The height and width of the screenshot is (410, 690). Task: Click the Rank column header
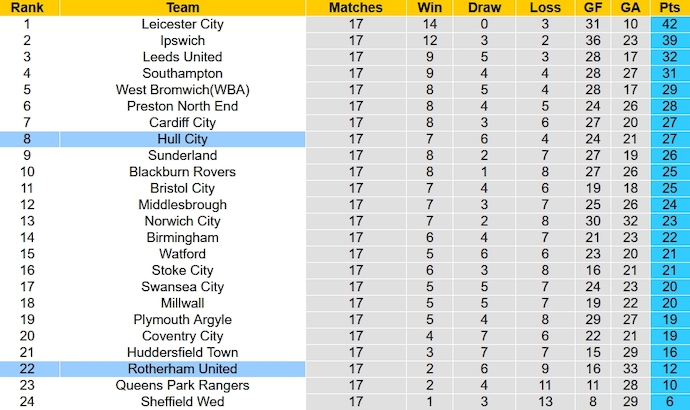pos(27,7)
